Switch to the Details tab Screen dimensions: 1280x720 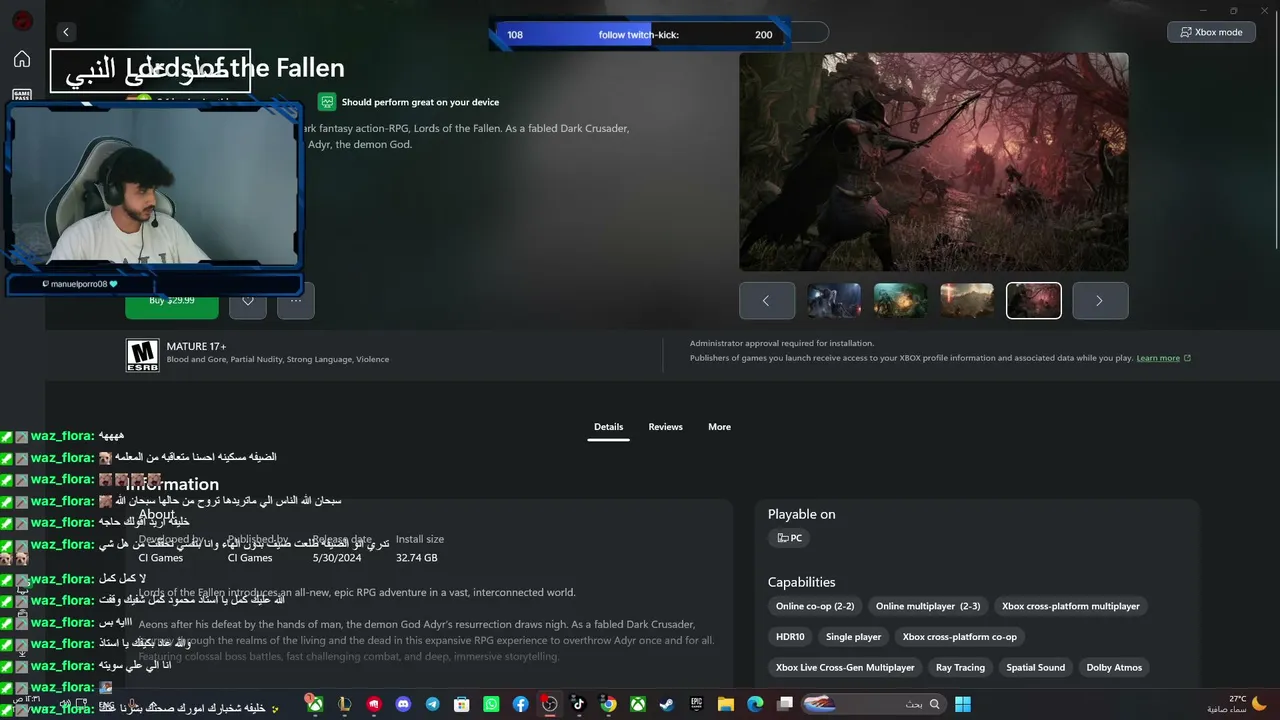tap(608, 427)
